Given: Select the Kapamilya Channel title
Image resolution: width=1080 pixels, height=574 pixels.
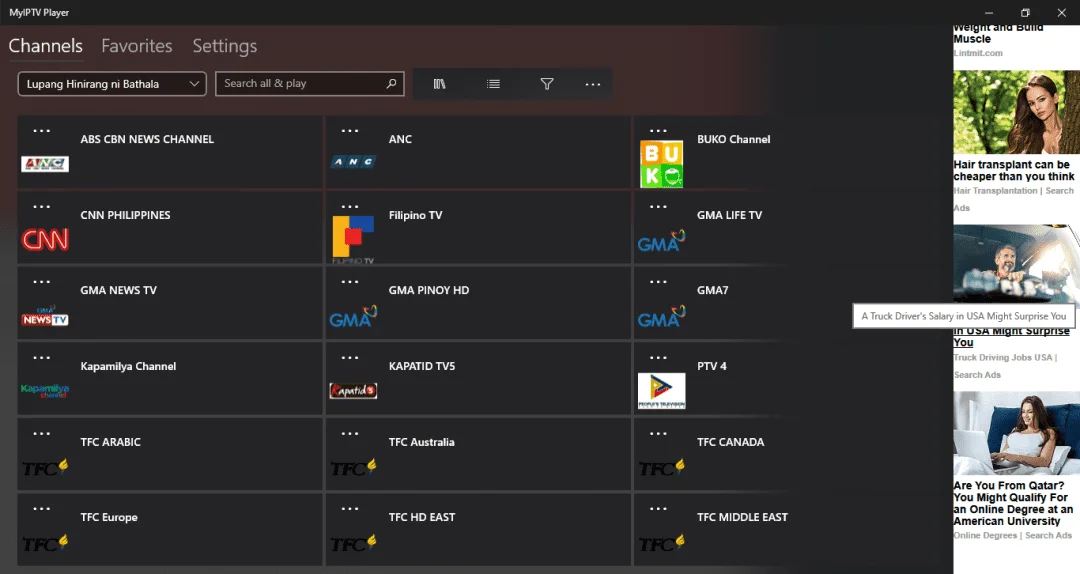Looking at the screenshot, I should point(128,366).
